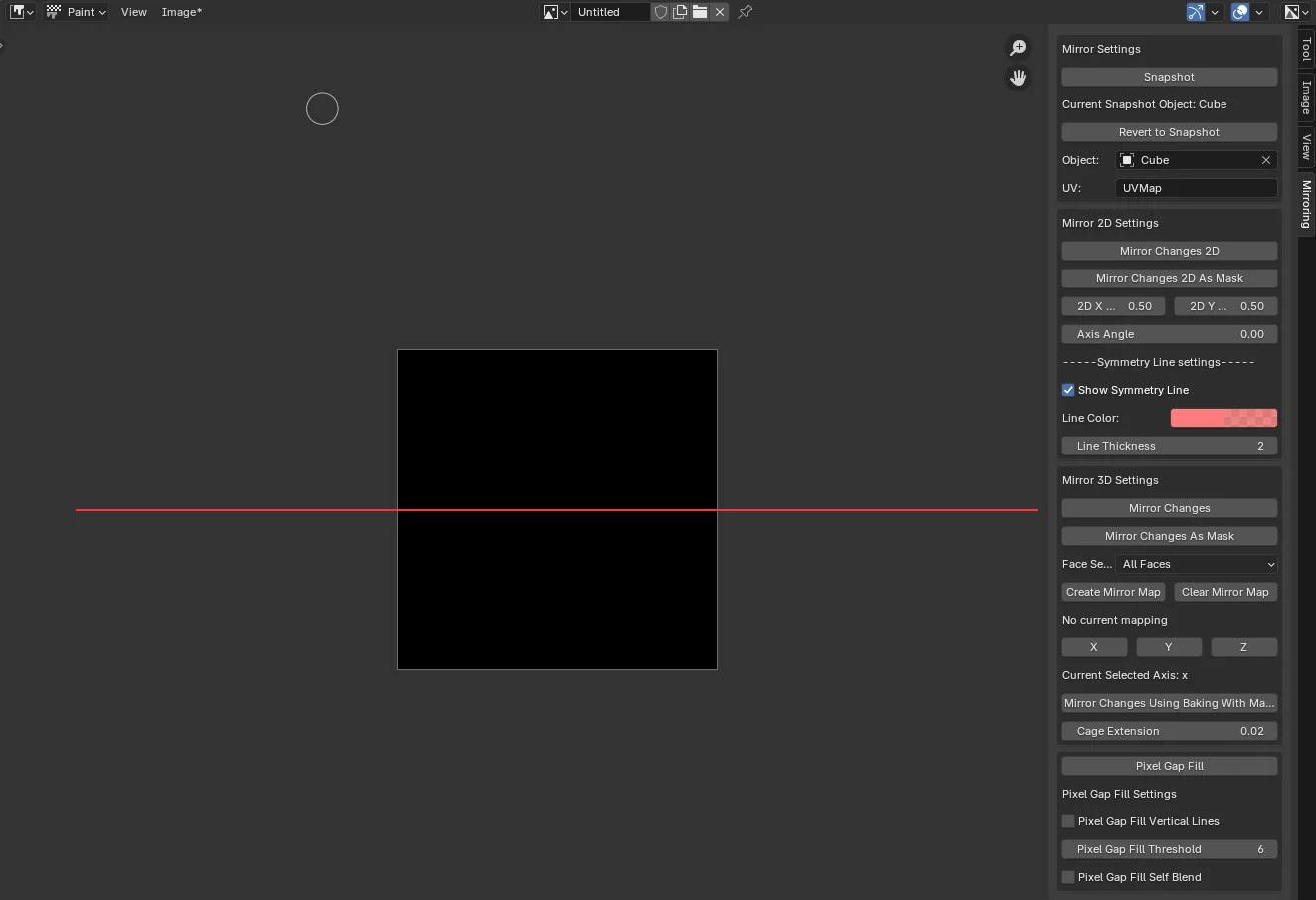Open the Line Color swatch
1316x900 pixels.
[x=1222, y=418]
